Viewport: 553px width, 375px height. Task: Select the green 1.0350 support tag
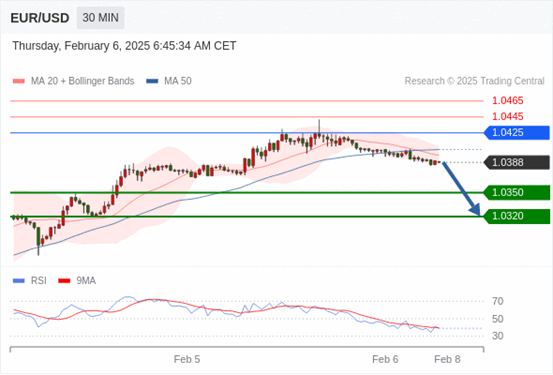click(517, 193)
